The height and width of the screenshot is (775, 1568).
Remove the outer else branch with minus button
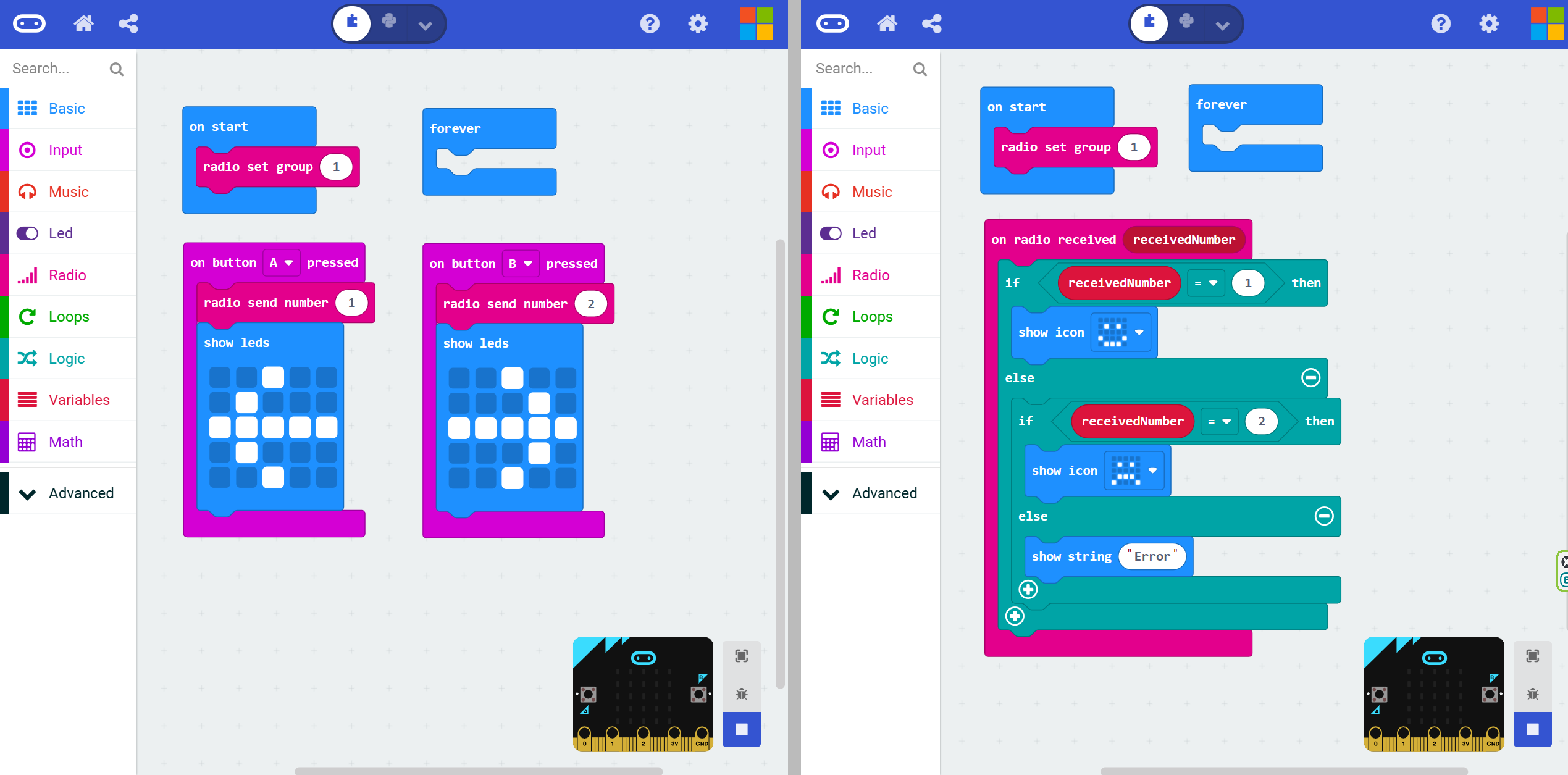coord(1310,377)
